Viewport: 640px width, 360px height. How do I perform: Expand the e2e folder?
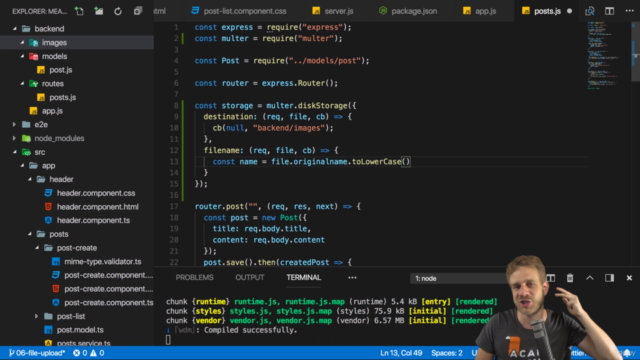15,125
